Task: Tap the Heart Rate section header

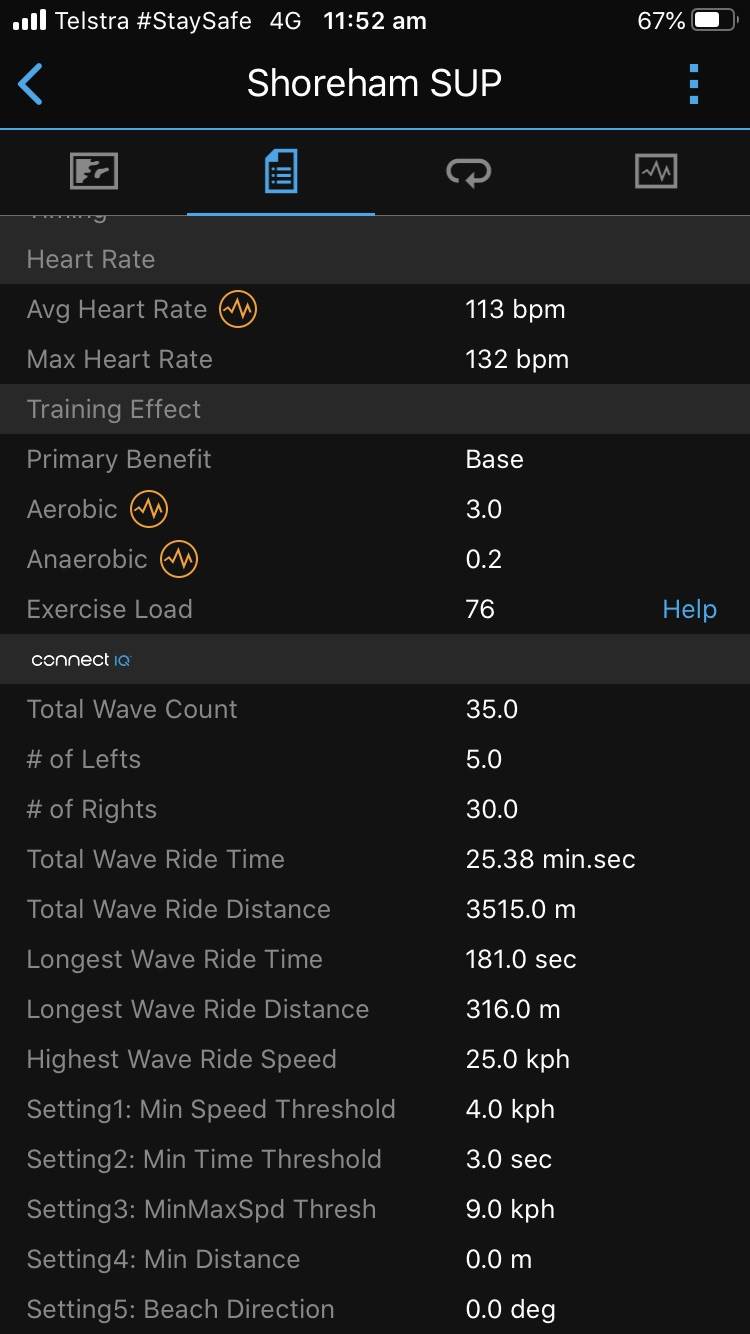Action: pos(91,259)
